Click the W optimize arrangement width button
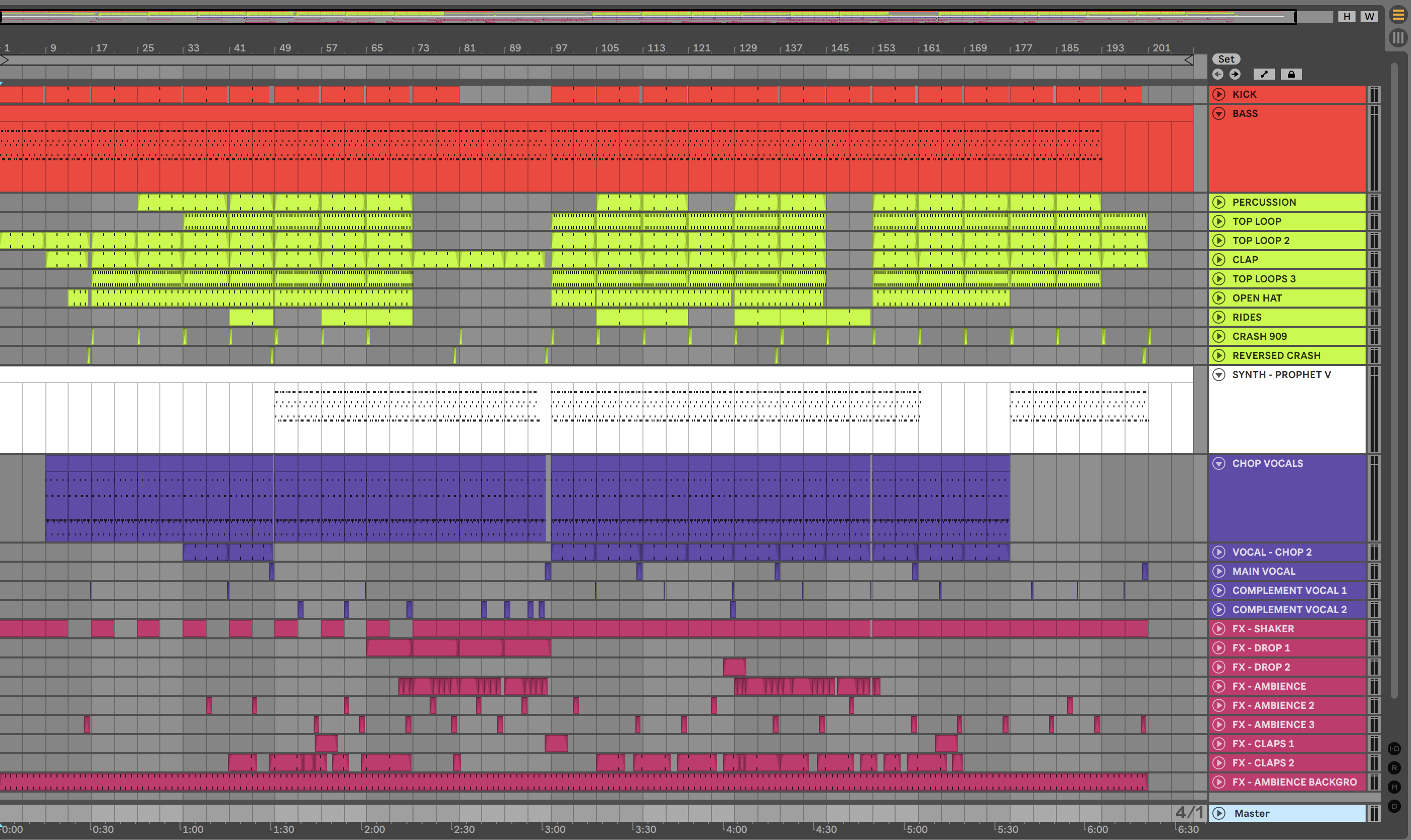 tap(1369, 17)
